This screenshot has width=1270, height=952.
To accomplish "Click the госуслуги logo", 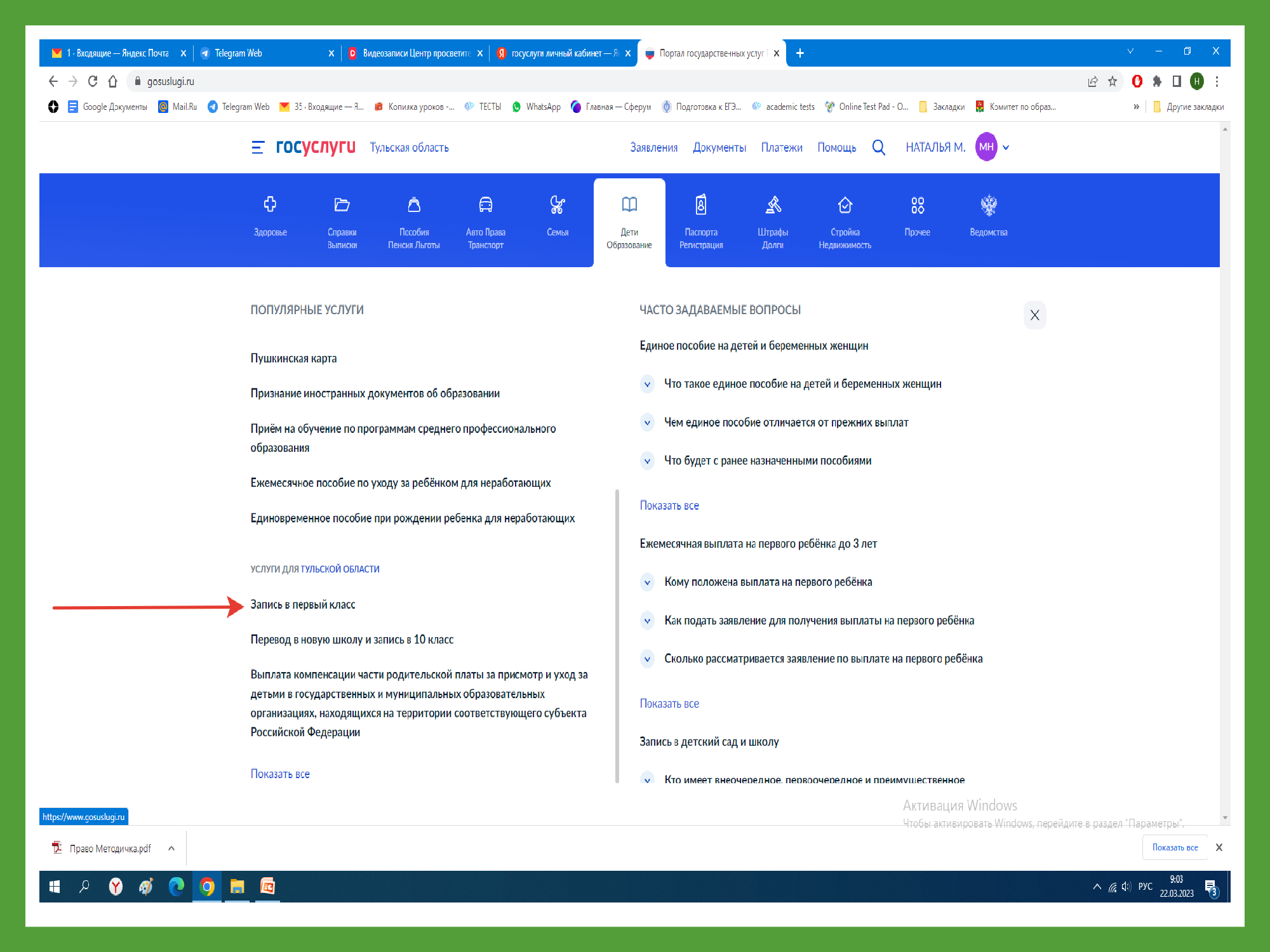I will [x=316, y=147].
